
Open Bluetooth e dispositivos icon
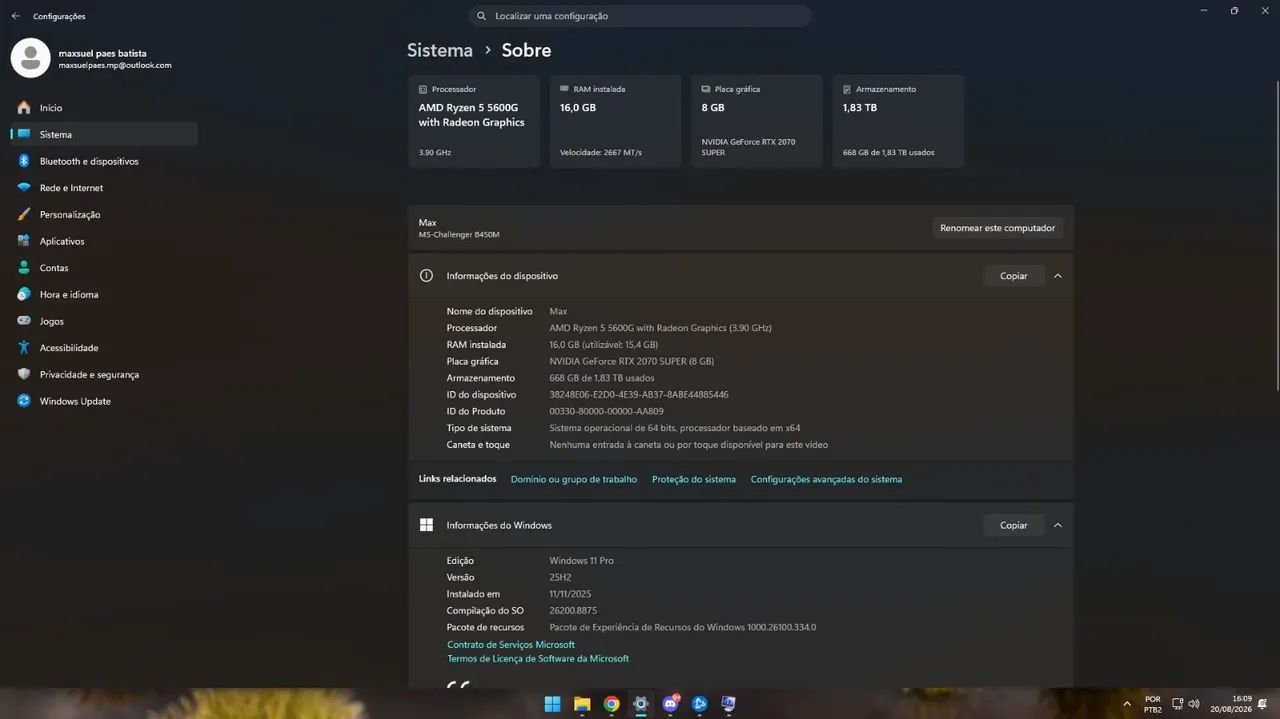click(24, 161)
